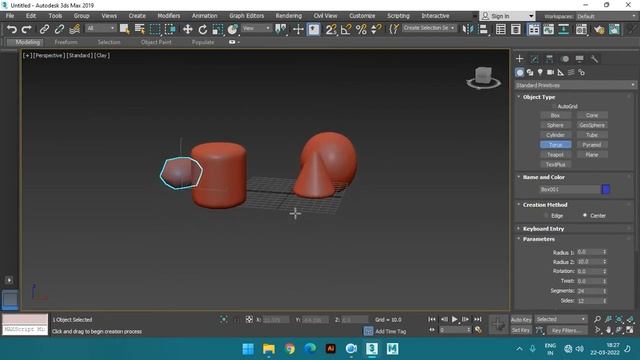Select the Center creation method
The image size is (640, 360).
[584, 215]
